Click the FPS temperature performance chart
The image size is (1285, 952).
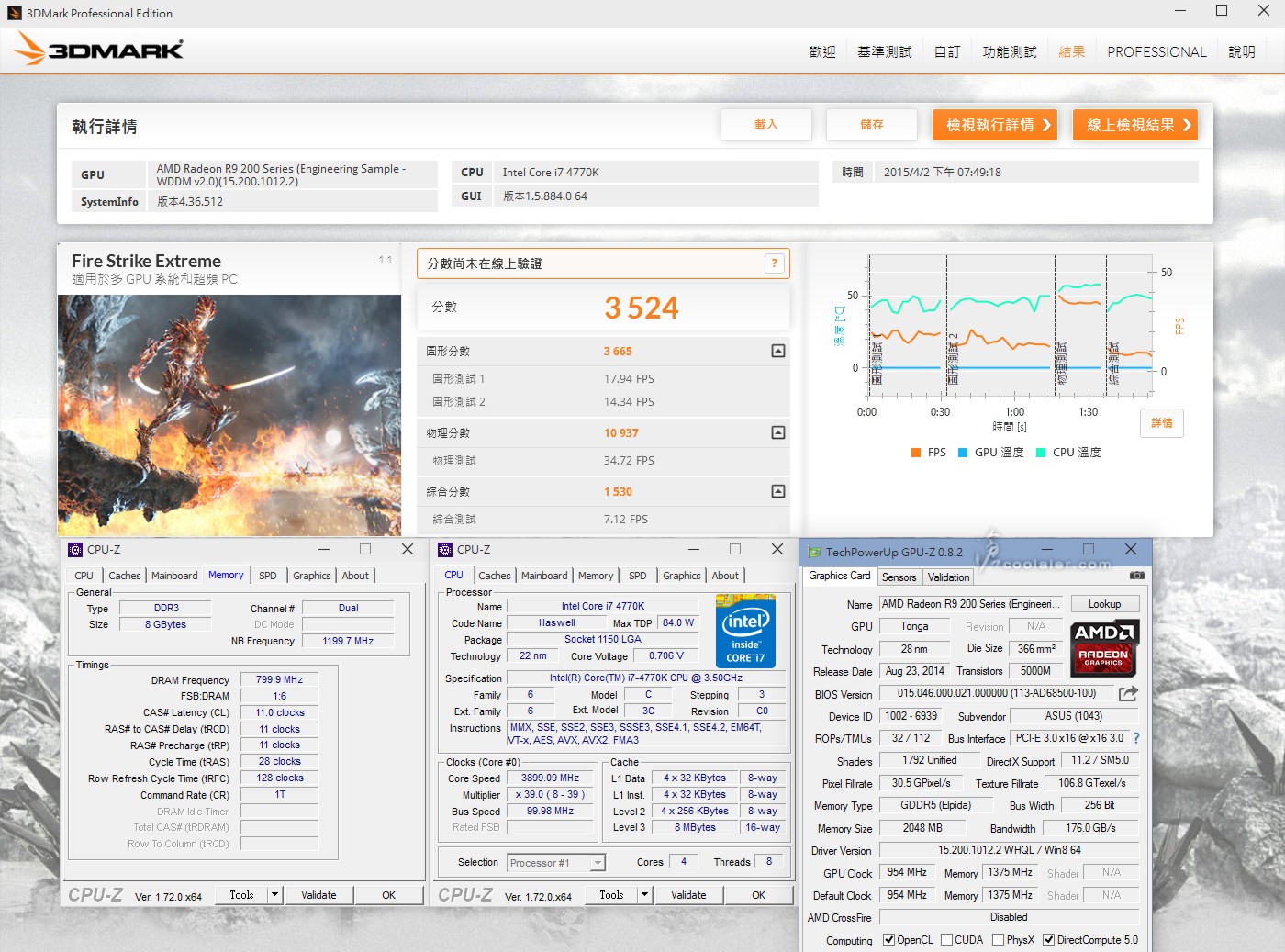1011,325
